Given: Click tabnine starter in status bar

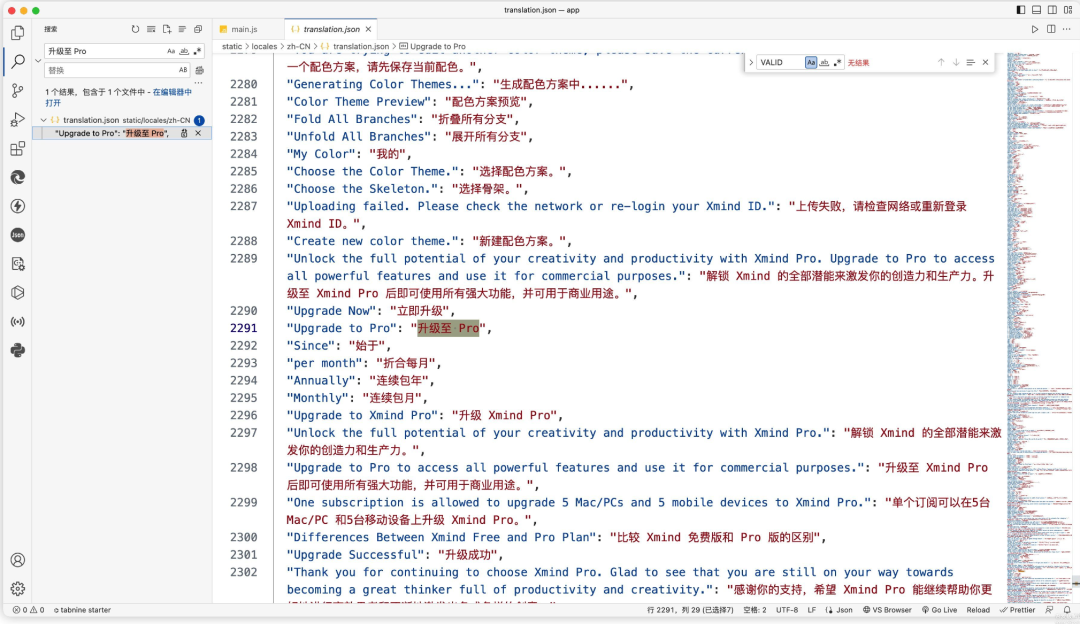Looking at the screenshot, I should [82, 610].
